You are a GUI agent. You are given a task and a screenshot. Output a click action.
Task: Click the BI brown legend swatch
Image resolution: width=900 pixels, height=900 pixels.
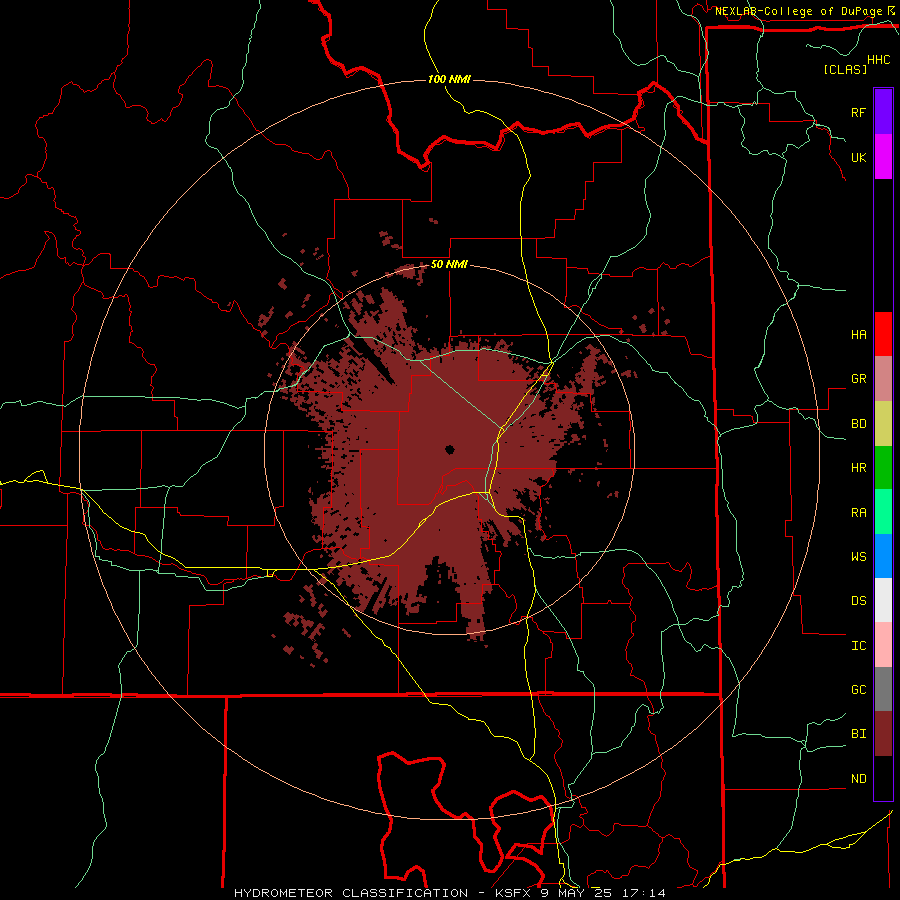[883, 734]
